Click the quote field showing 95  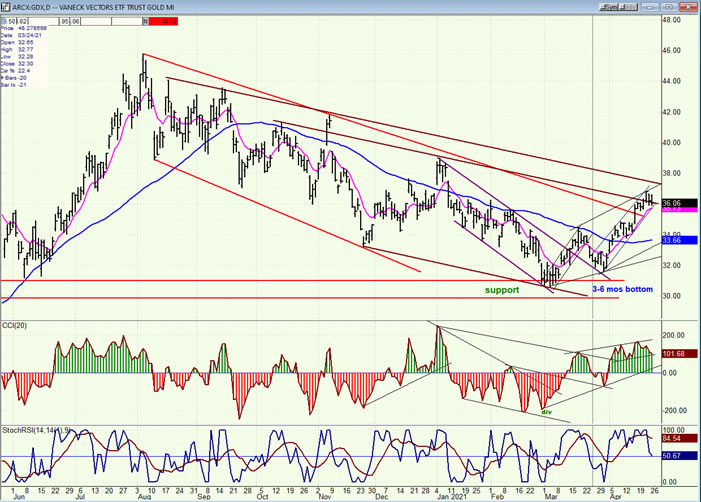click(x=65, y=21)
